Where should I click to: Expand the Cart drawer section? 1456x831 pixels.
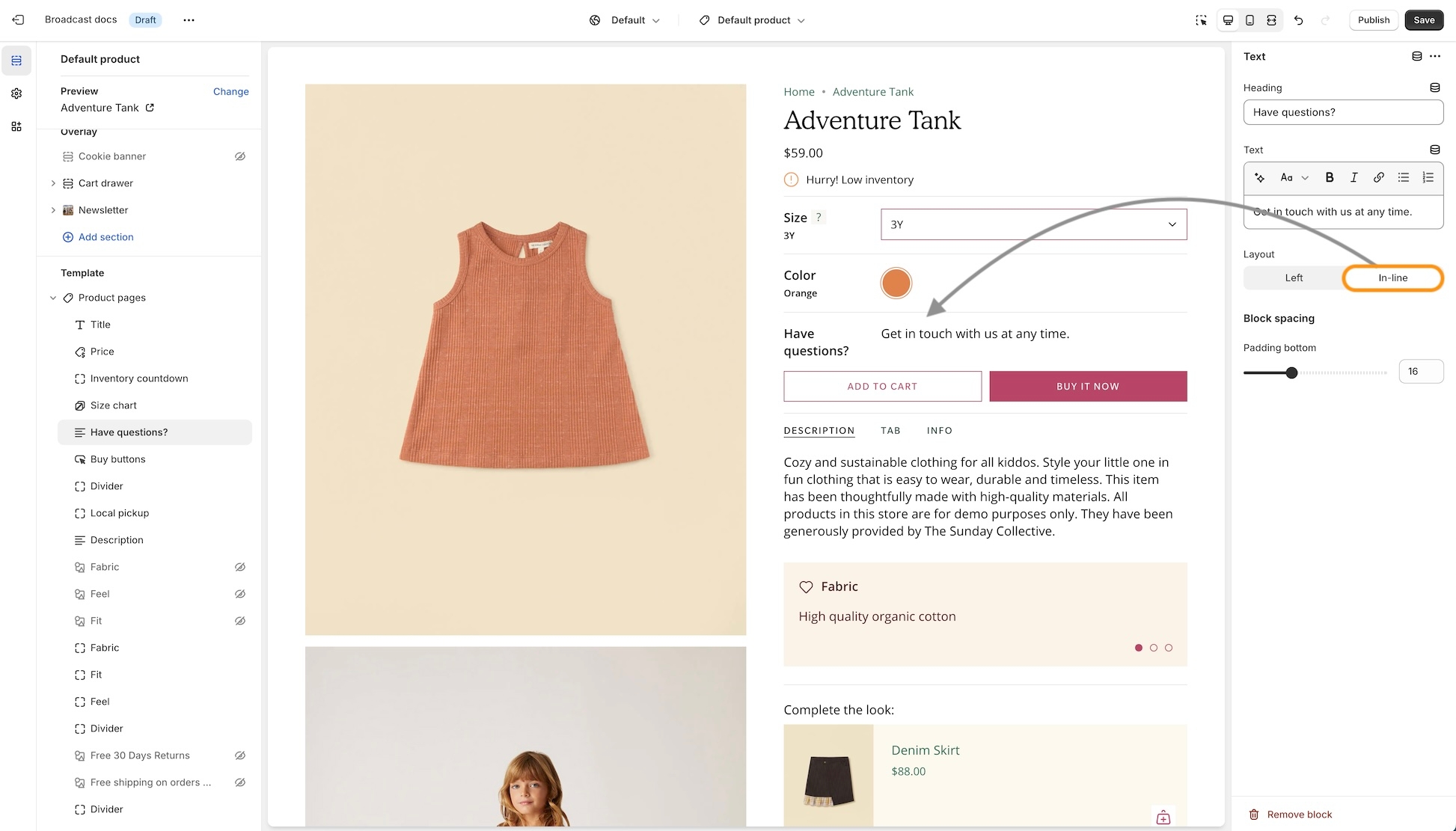tap(53, 183)
